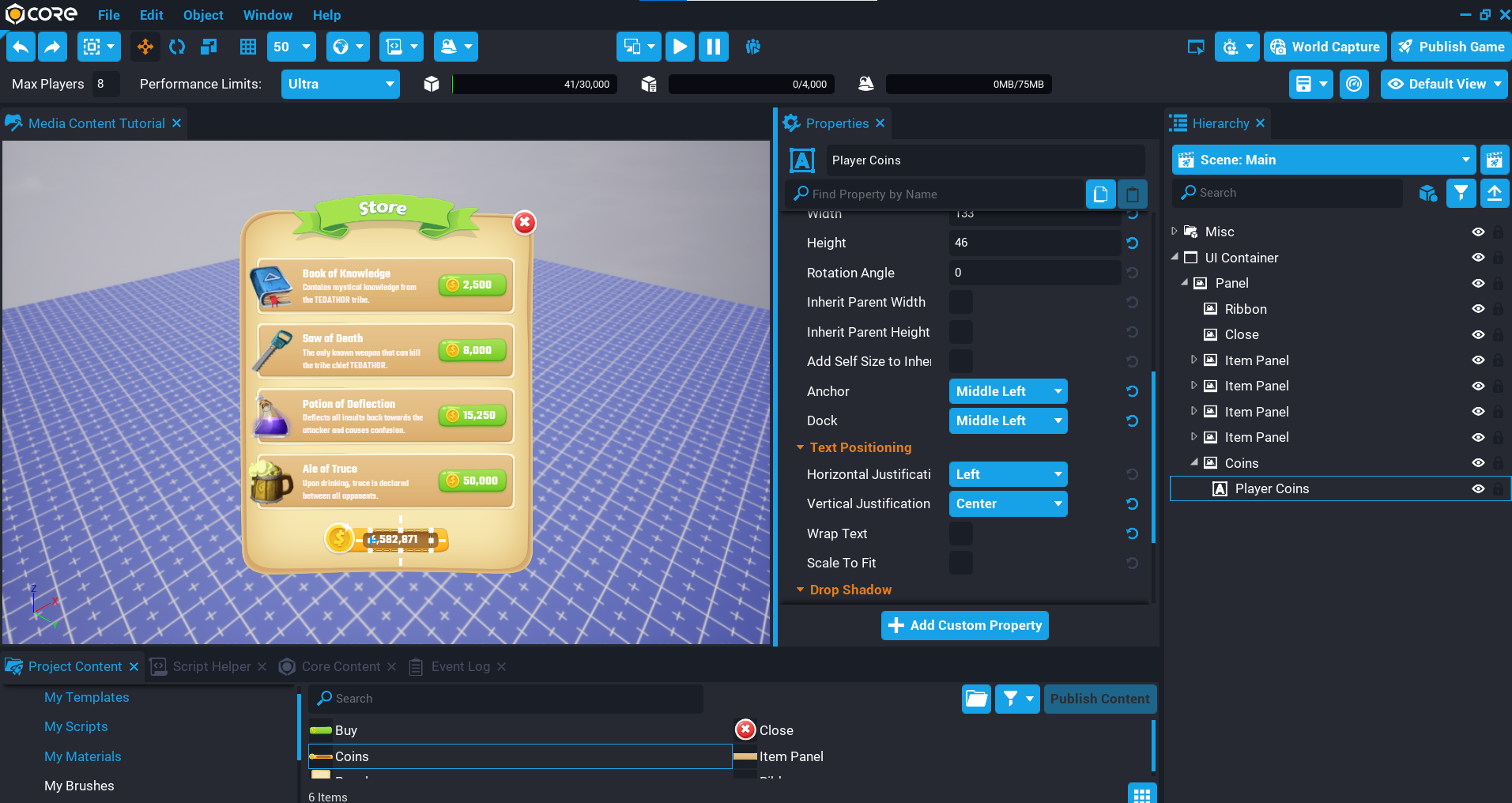Select the Rotate tool
1512x803 pixels.
tap(177, 47)
